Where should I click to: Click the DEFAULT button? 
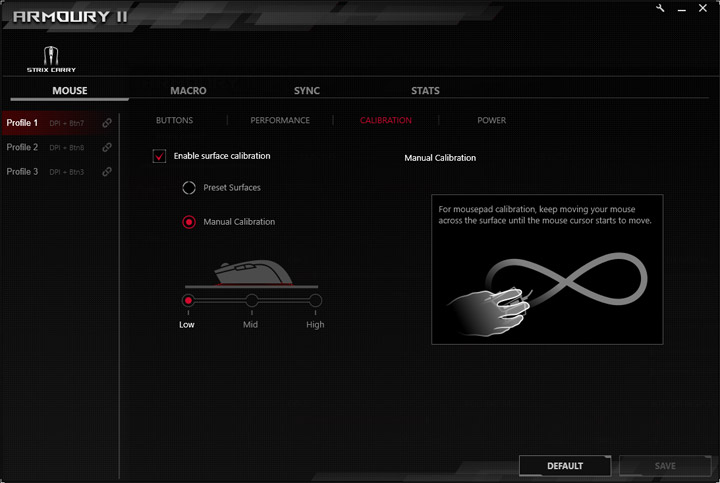click(x=565, y=466)
